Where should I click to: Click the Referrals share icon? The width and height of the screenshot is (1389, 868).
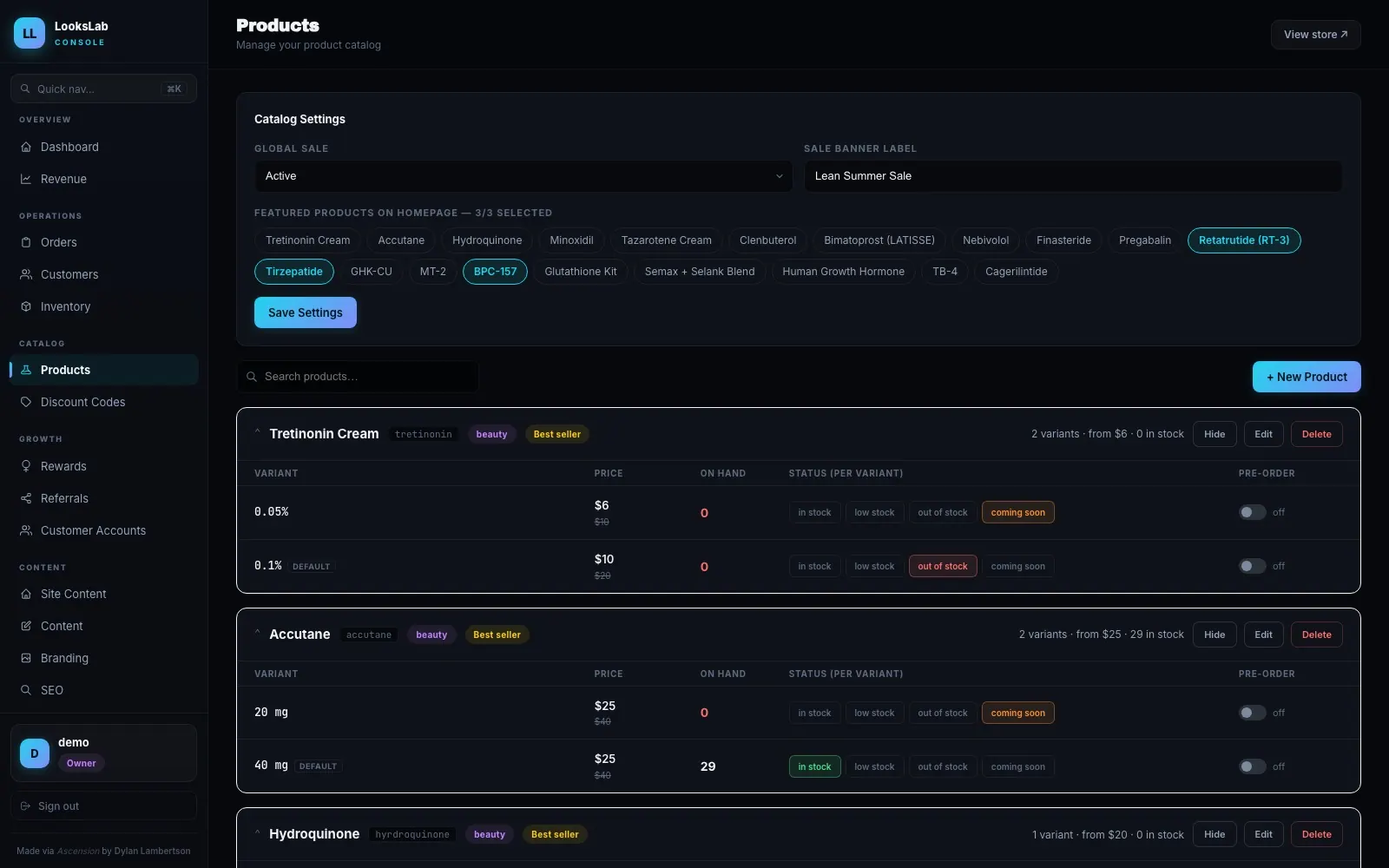coord(26,498)
